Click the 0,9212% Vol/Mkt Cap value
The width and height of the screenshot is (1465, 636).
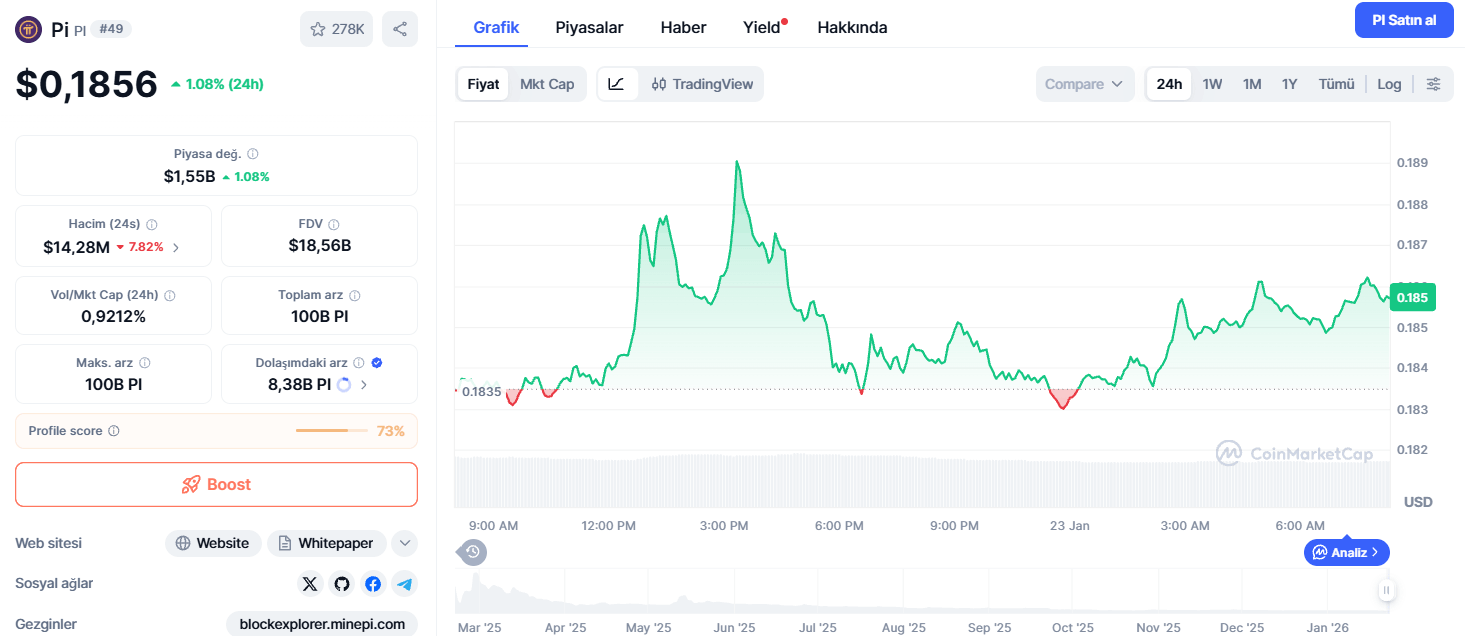pos(113,316)
